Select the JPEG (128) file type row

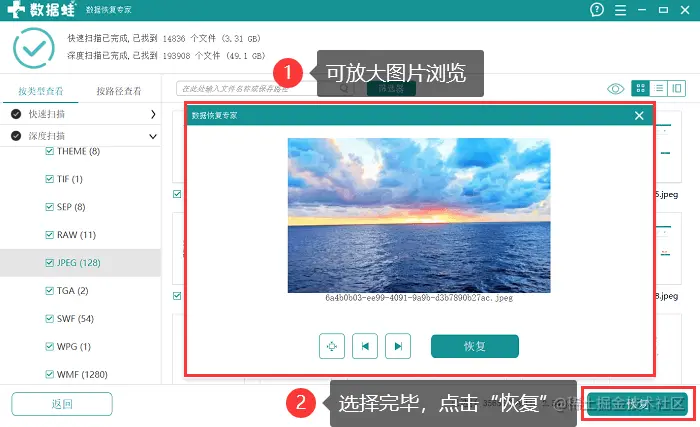tap(80, 263)
